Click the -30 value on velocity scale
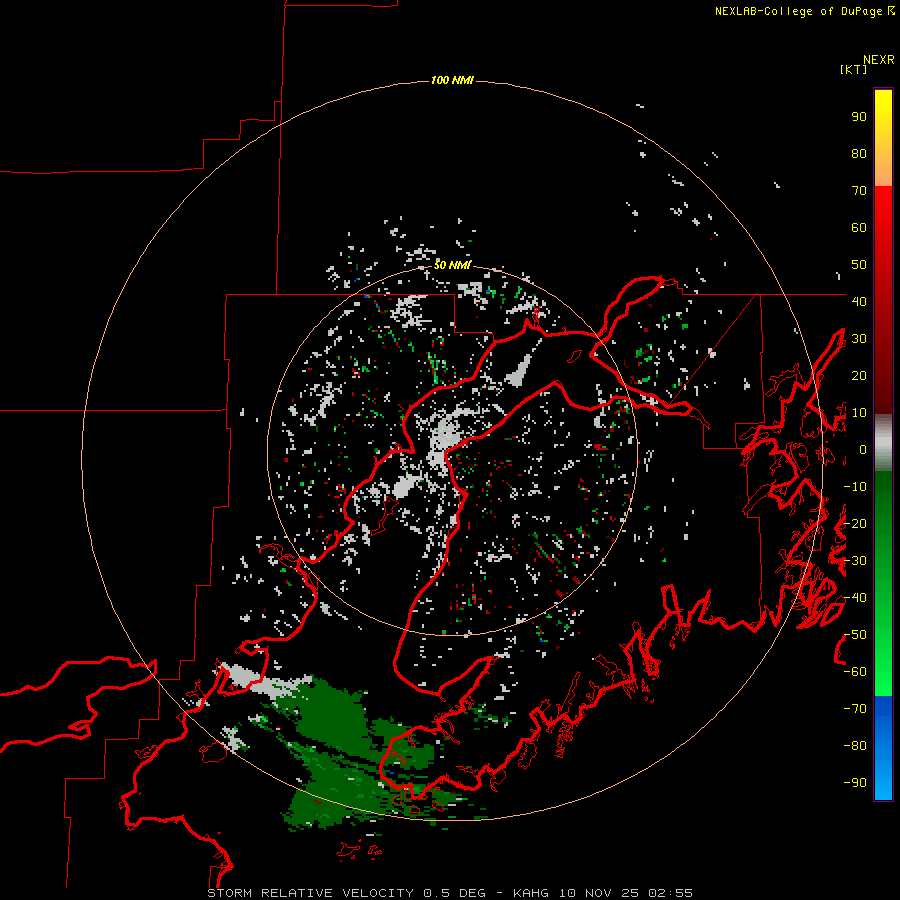 [855, 561]
